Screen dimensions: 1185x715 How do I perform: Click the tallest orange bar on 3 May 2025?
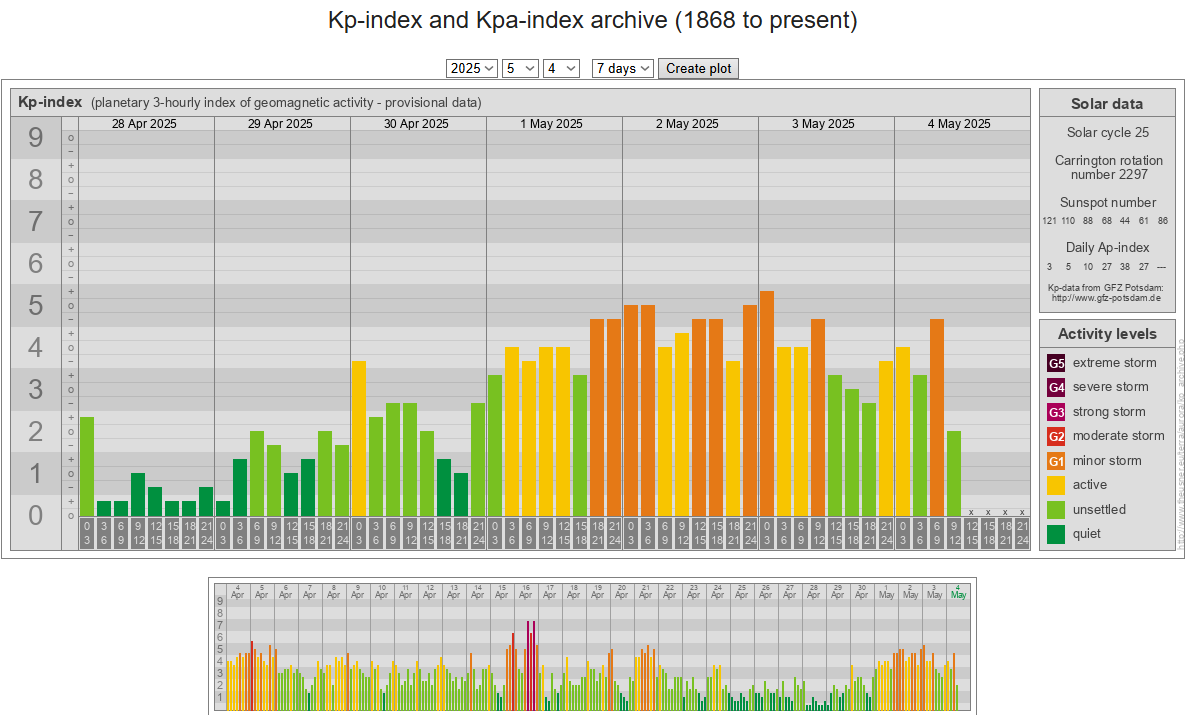(x=767, y=404)
